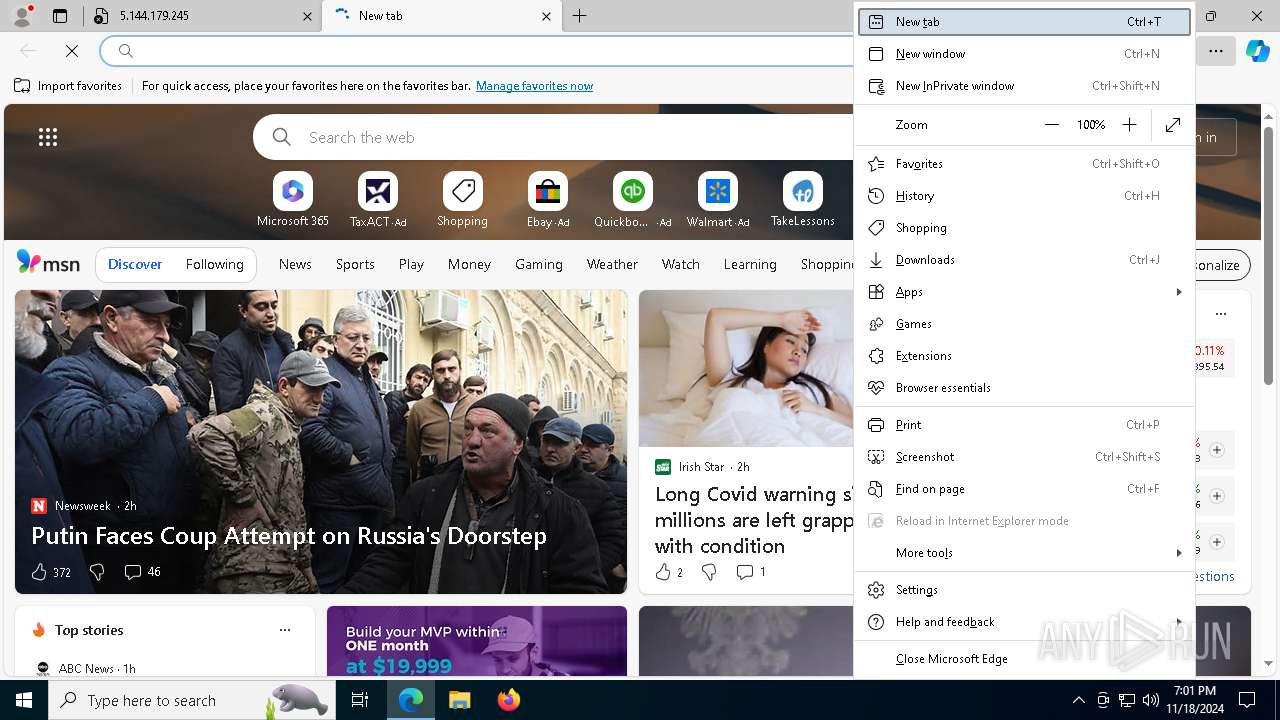Open Downloads from the menu
The image size is (1280, 720).
coord(1025,260)
